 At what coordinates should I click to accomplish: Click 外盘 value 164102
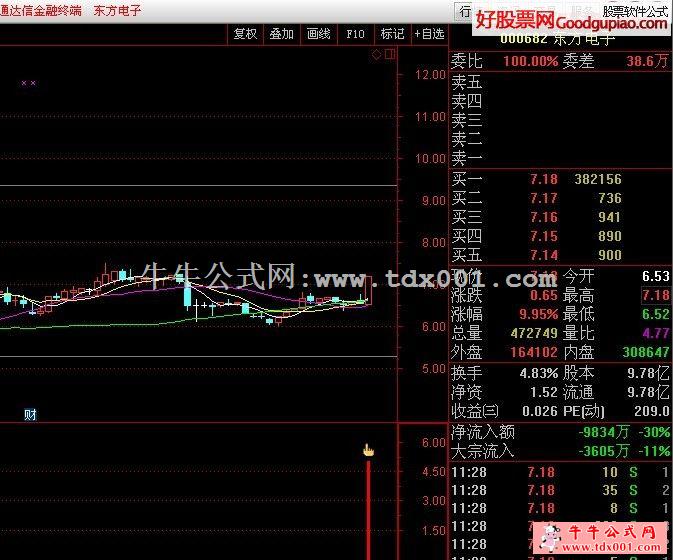point(534,352)
